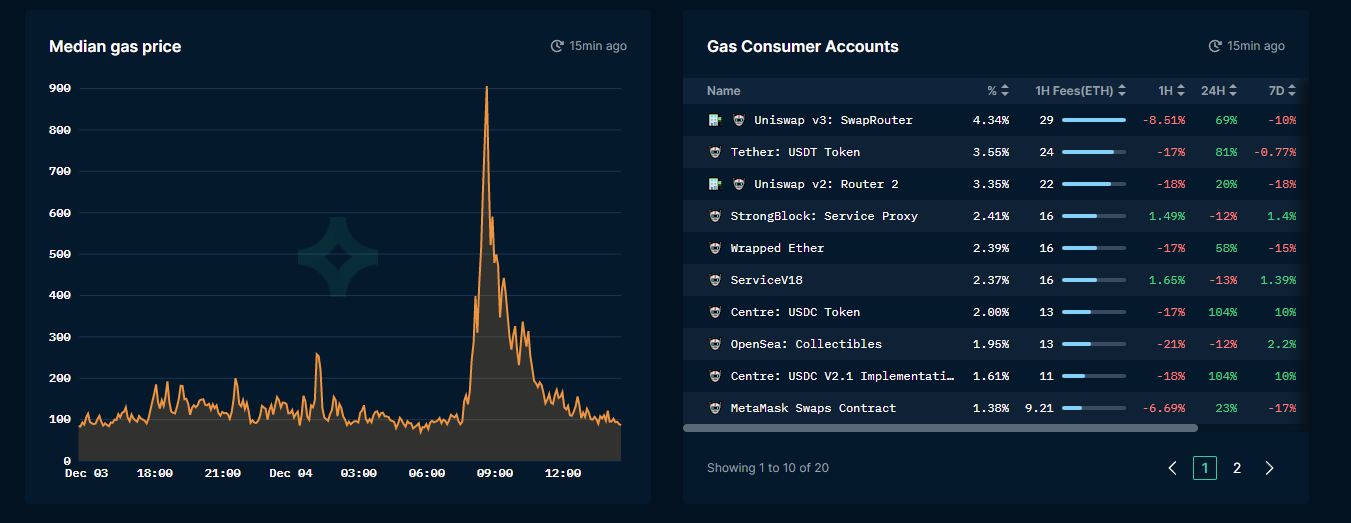
Task: Click the fee bar for Tether: USDT Token
Action: [x=1094, y=152]
